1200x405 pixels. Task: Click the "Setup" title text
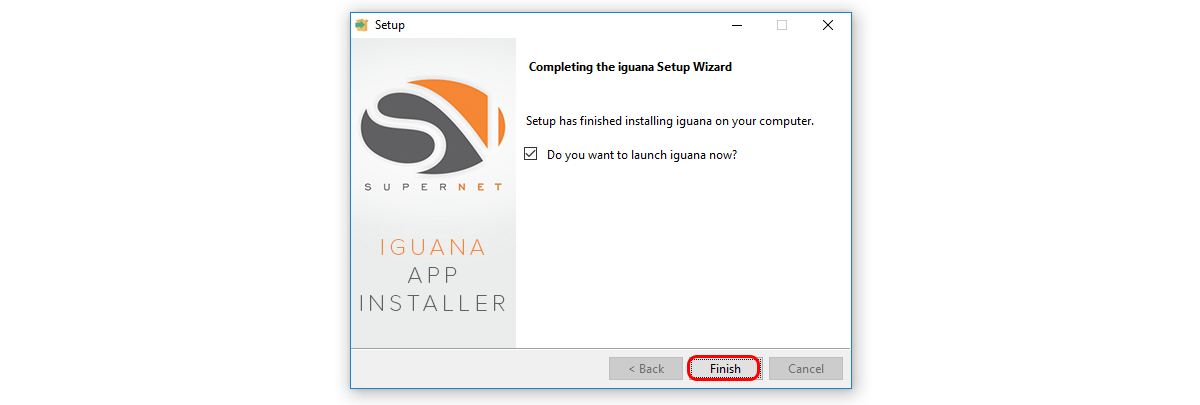tap(390, 25)
